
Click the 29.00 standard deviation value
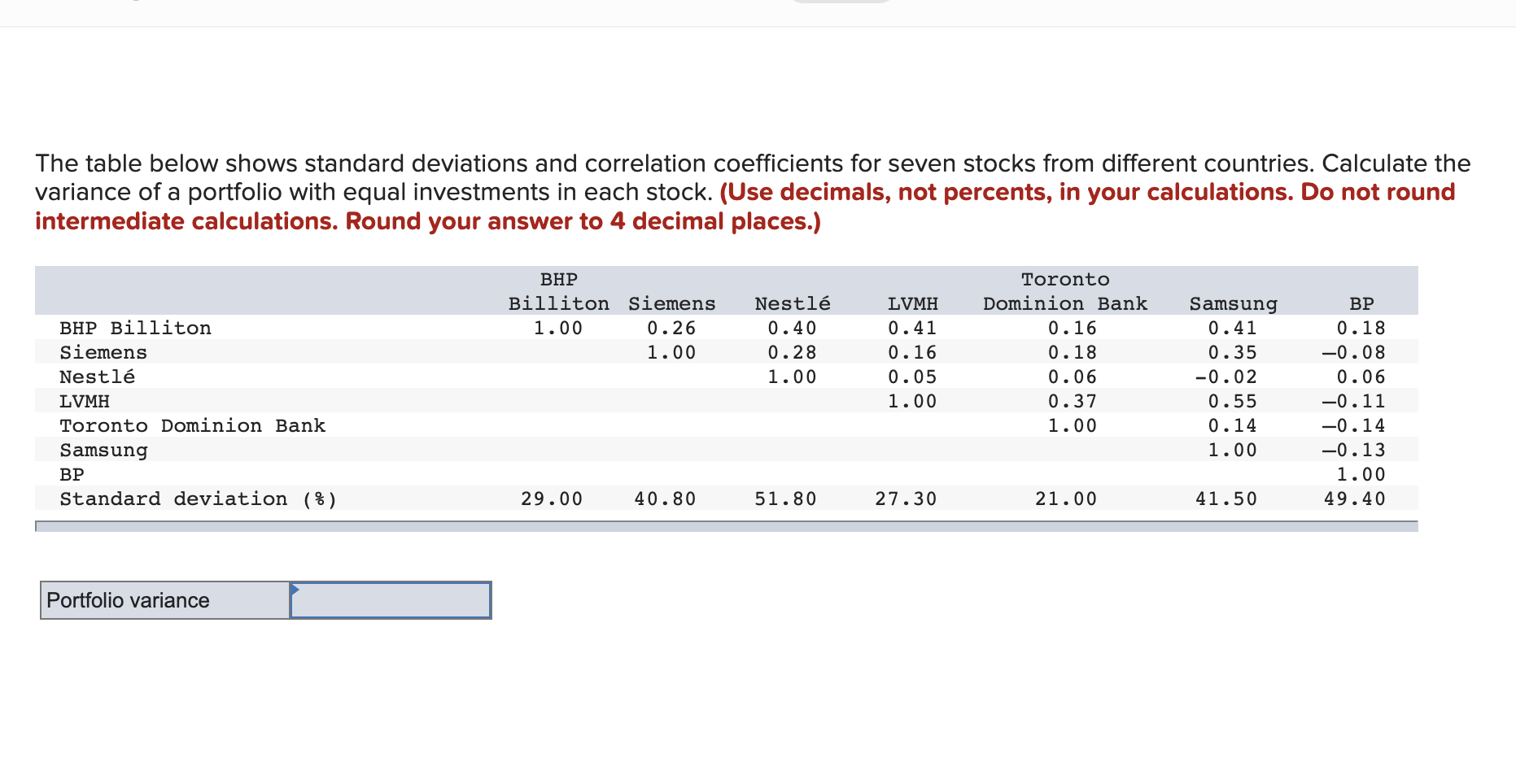(x=552, y=499)
